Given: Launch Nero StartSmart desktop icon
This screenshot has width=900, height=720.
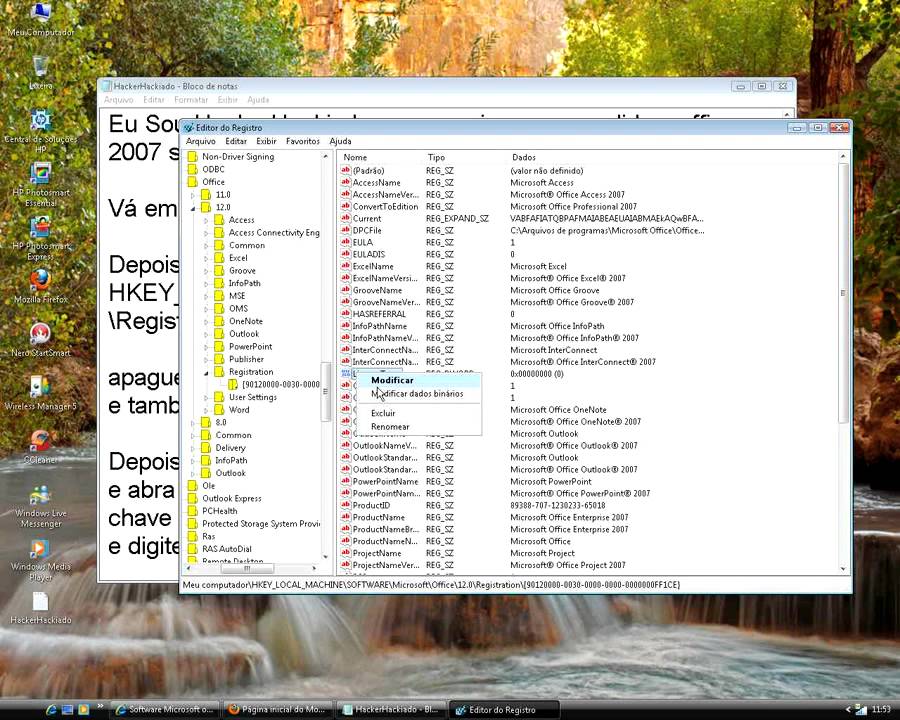Looking at the screenshot, I should pyautogui.click(x=40, y=340).
